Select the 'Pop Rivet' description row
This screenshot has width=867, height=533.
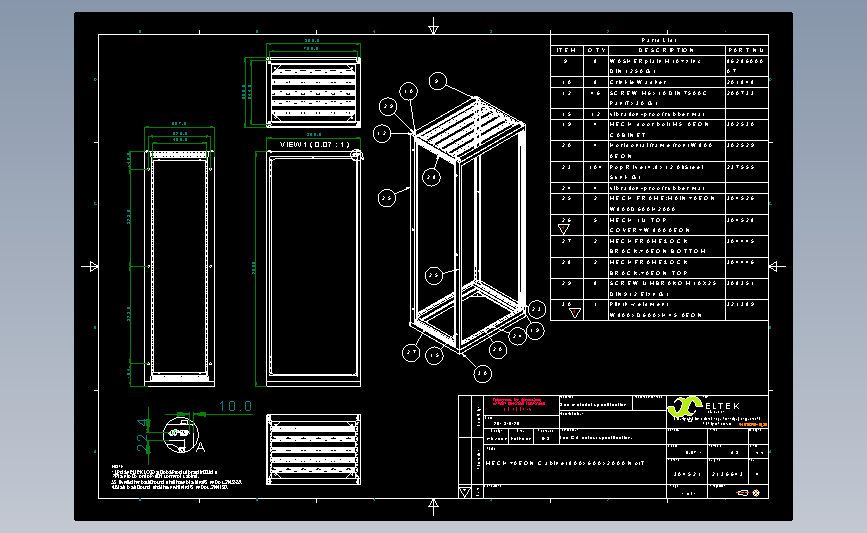pos(666,172)
